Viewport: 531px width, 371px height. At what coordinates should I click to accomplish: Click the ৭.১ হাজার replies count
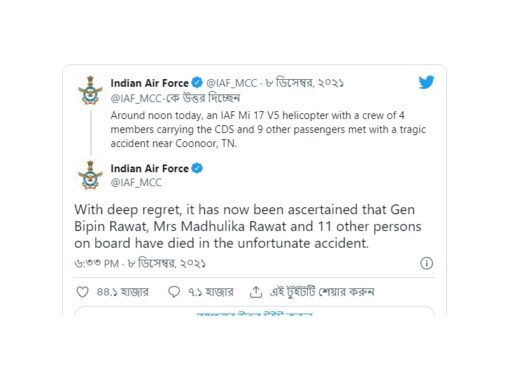(x=211, y=292)
